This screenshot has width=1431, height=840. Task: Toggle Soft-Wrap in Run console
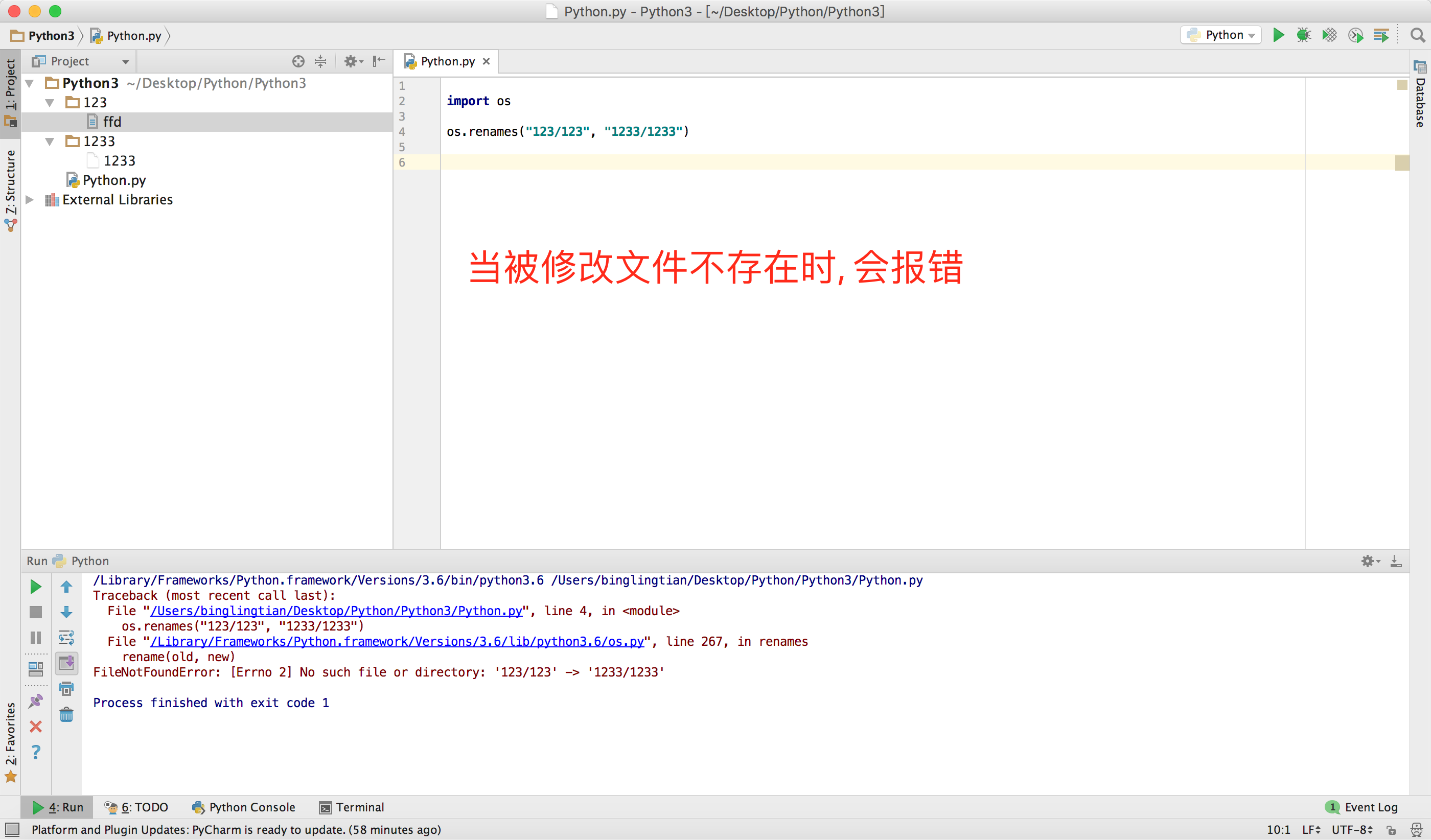pos(66,638)
